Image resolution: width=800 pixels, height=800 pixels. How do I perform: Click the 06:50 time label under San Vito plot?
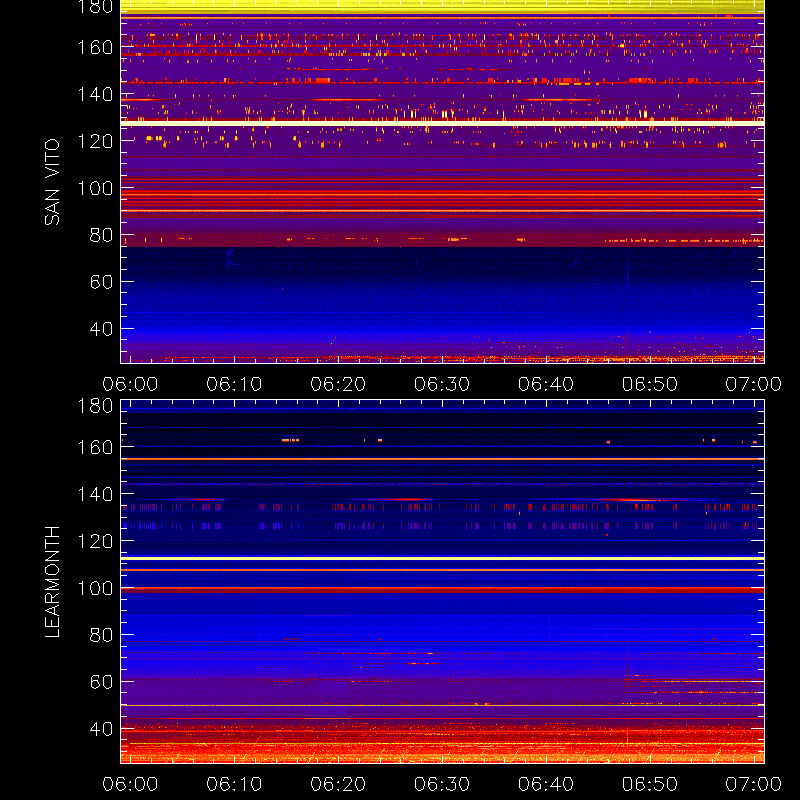pyautogui.click(x=649, y=384)
